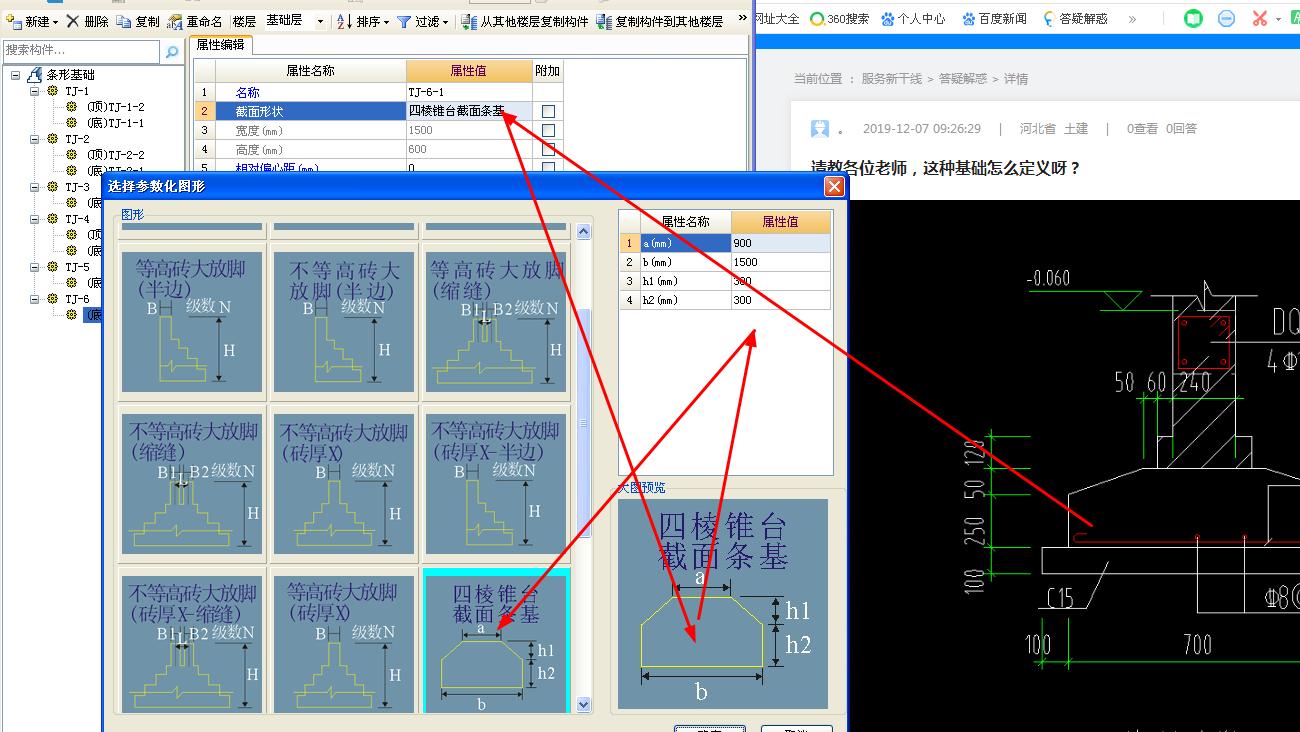This screenshot has height=732, width=1300.
Task: Click the 答疑解惑 bookmark icon
Action: [1049, 19]
